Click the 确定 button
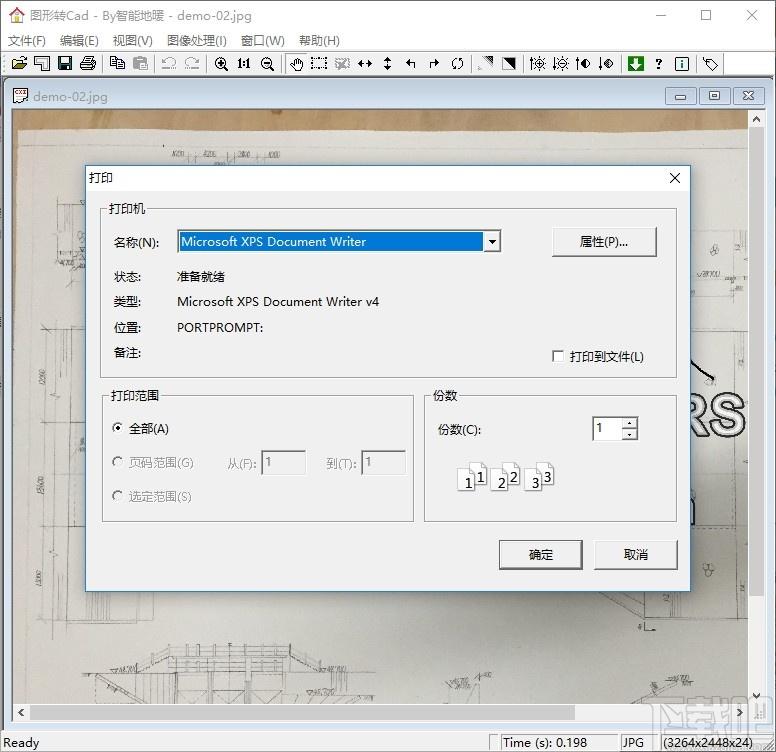The height and width of the screenshot is (752, 776). pos(540,555)
